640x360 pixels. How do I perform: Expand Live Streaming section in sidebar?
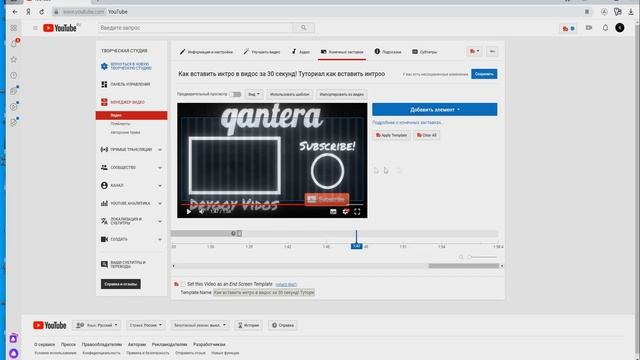160,150
